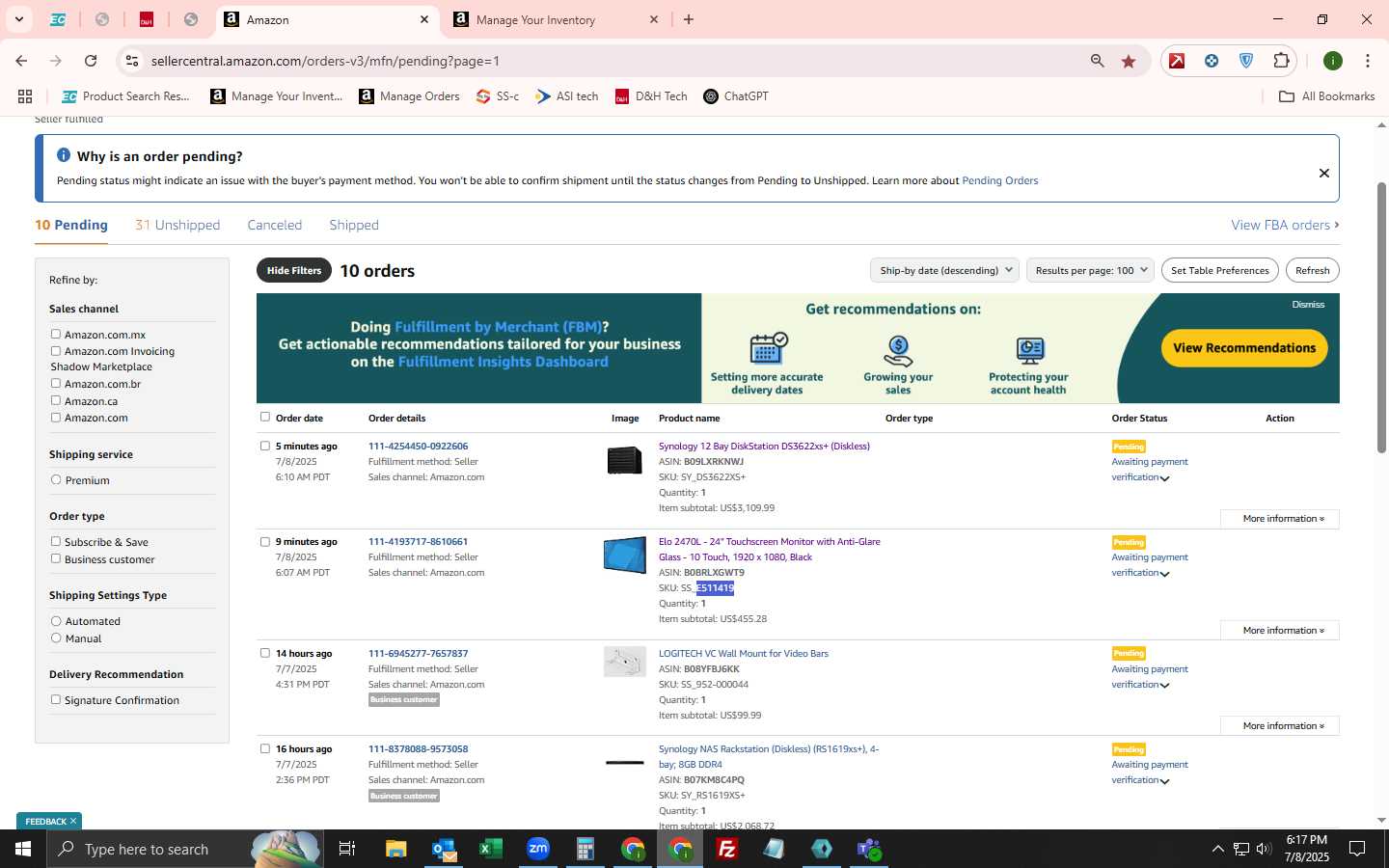Click the tab search arrow at the tab strip's left end
Viewport: 1389px width, 868px height.
(x=18, y=19)
